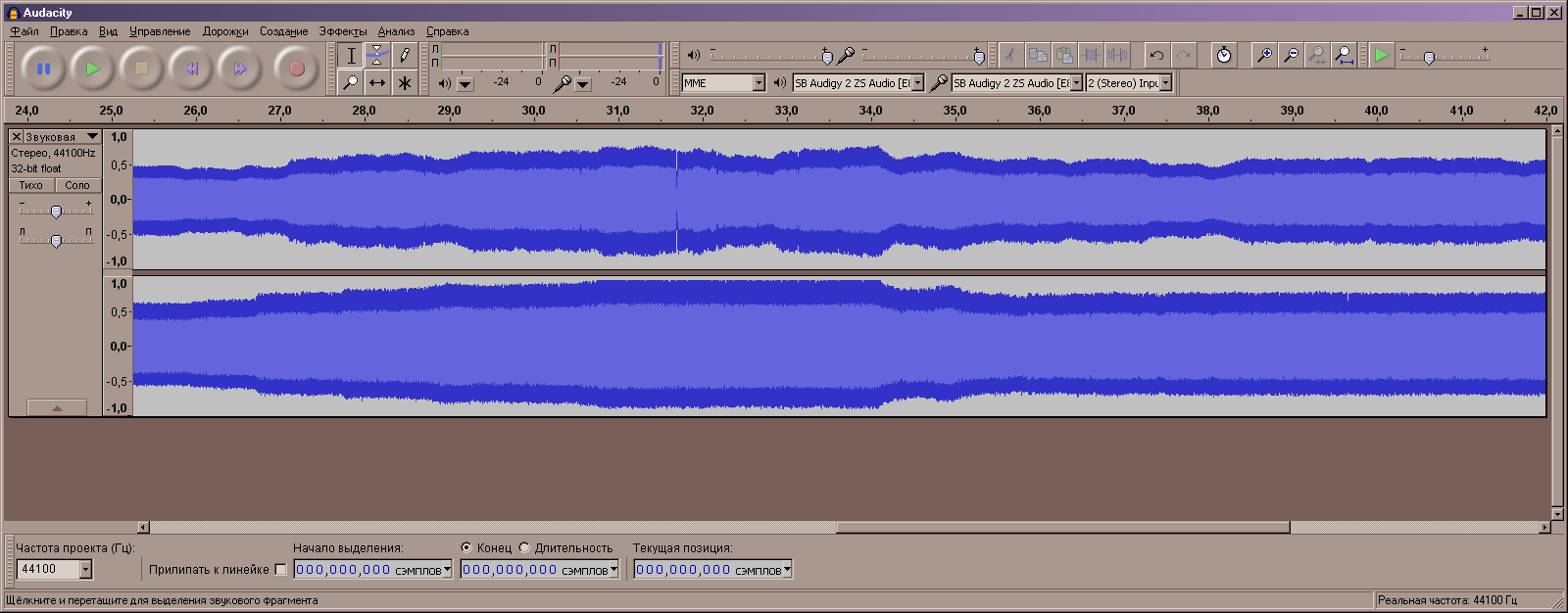Screen dimensions: 1568x613
Task: Pick the Time Shift tool
Action: click(x=377, y=83)
